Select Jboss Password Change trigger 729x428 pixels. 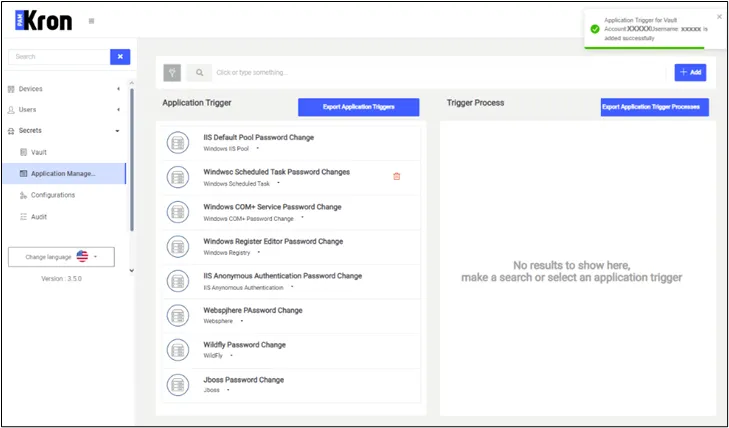click(292, 385)
